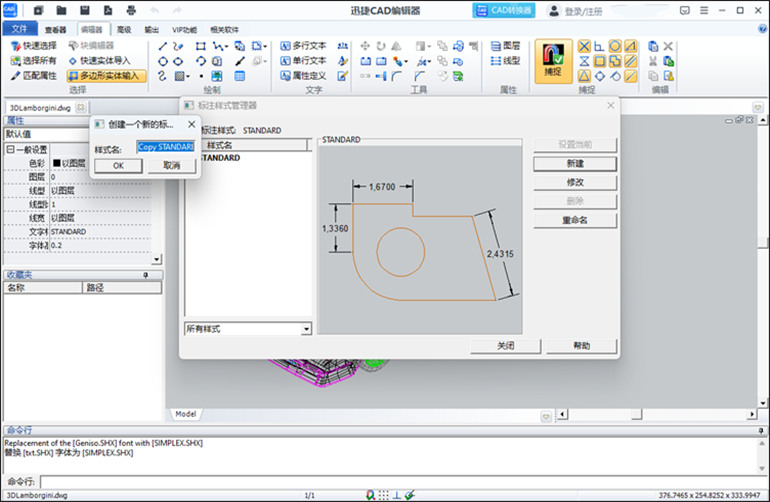Click 多行文本 multiline text tool
This screenshot has height=502, width=770.
[303, 46]
